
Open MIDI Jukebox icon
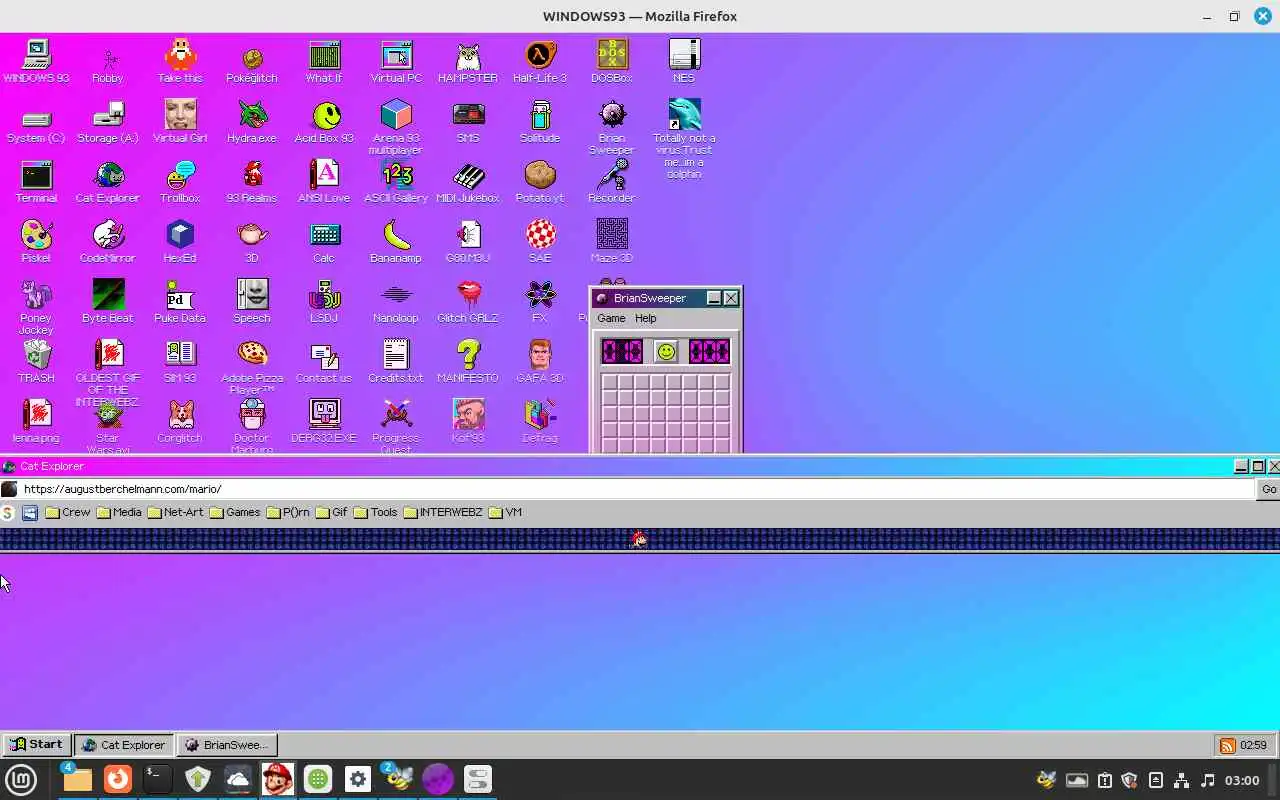pos(468,182)
